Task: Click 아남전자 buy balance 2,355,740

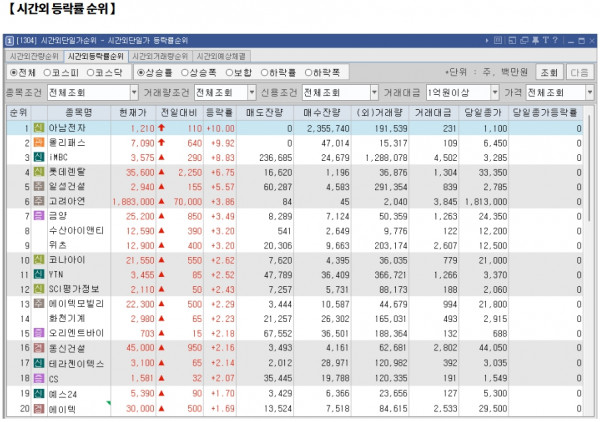Action: 328,128
